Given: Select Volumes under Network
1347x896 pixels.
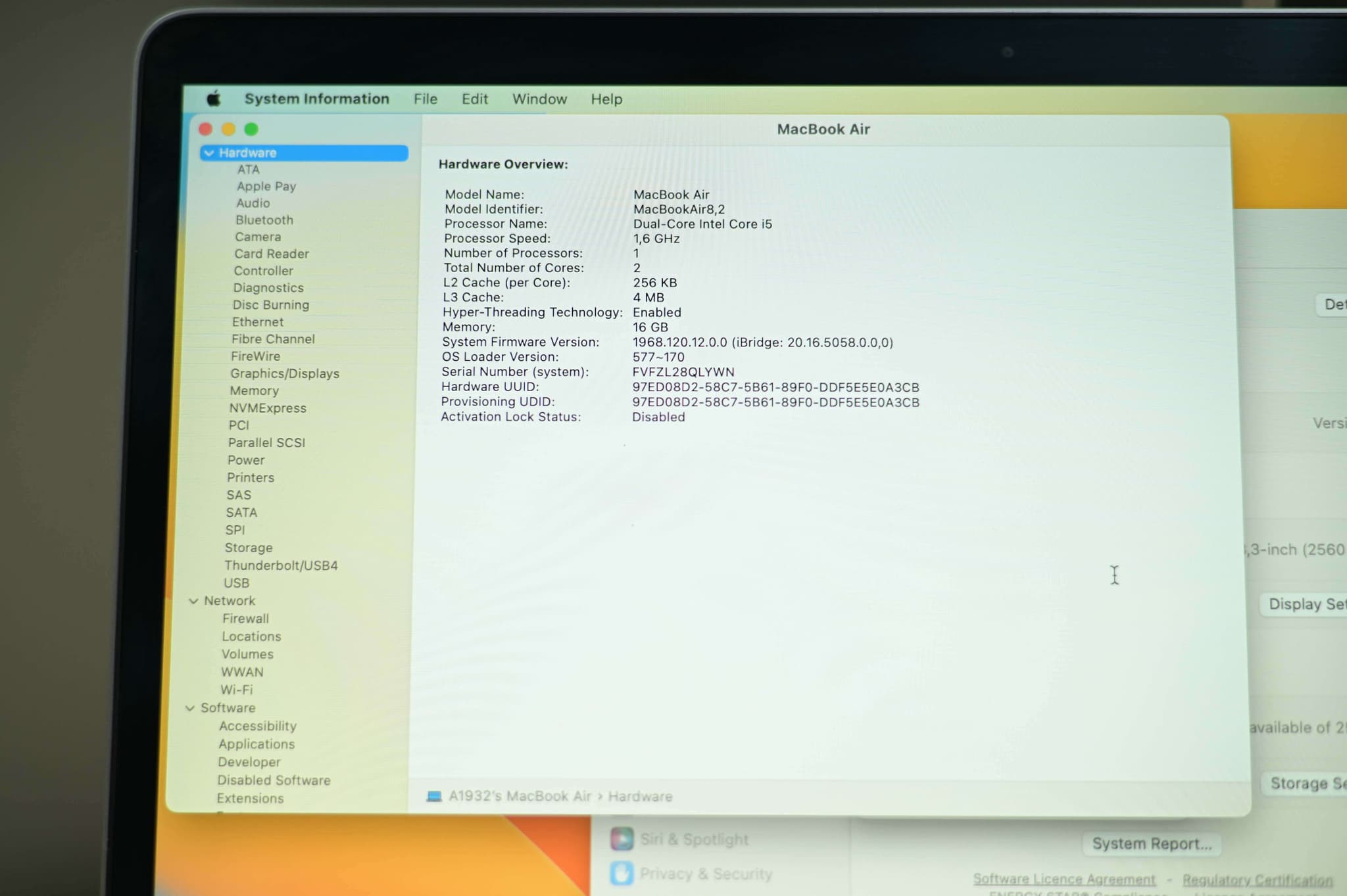Looking at the screenshot, I should pyautogui.click(x=247, y=654).
